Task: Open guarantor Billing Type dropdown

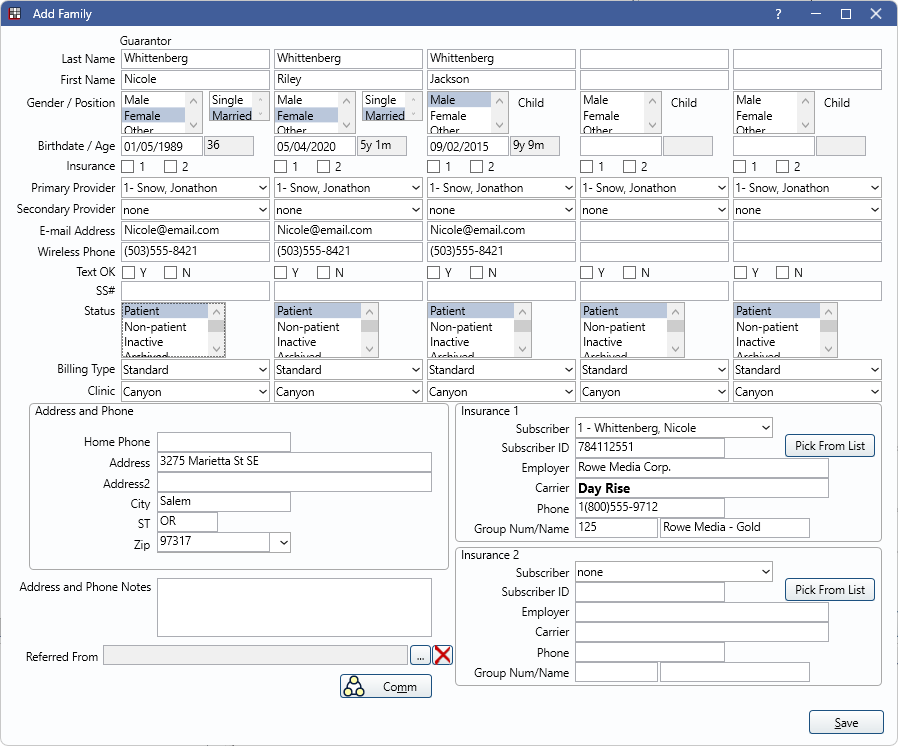Action: pos(261,370)
